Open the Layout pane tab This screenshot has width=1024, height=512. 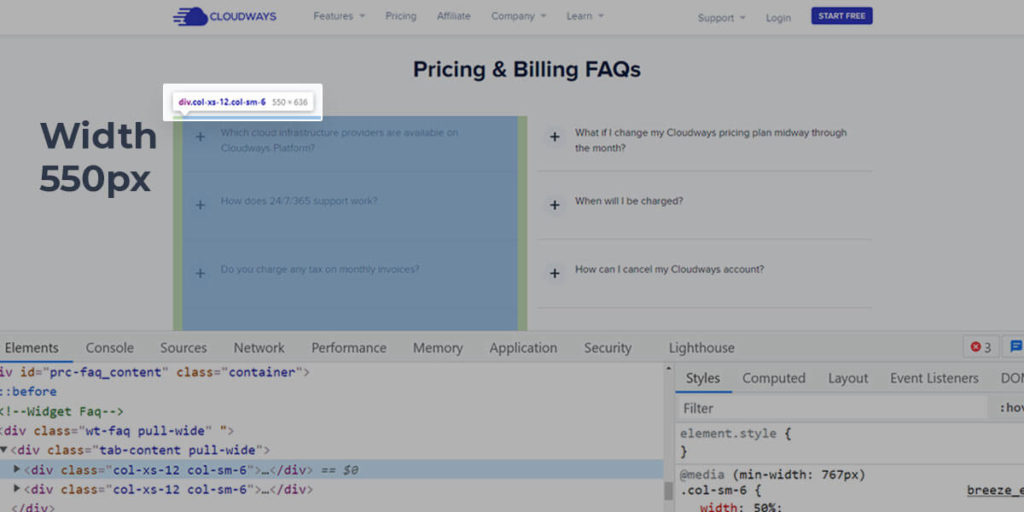click(848, 378)
